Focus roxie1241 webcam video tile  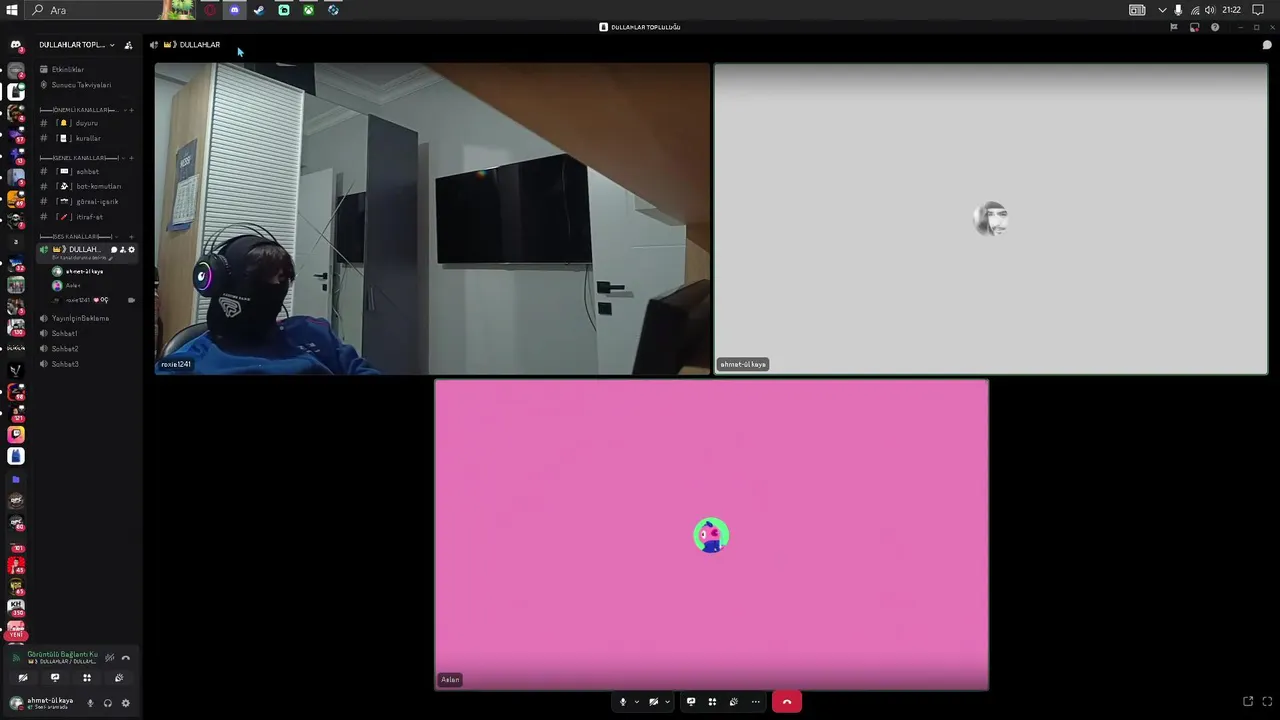(432, 219)
